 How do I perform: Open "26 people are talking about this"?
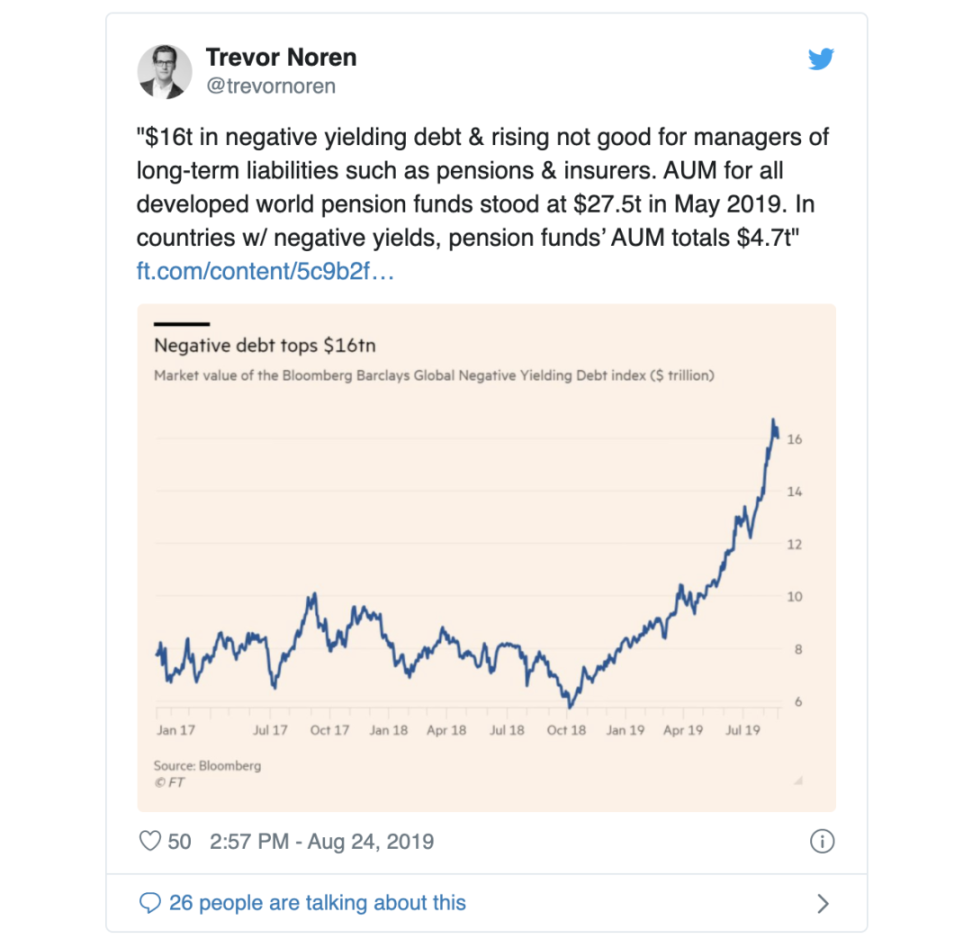point(317,903)
